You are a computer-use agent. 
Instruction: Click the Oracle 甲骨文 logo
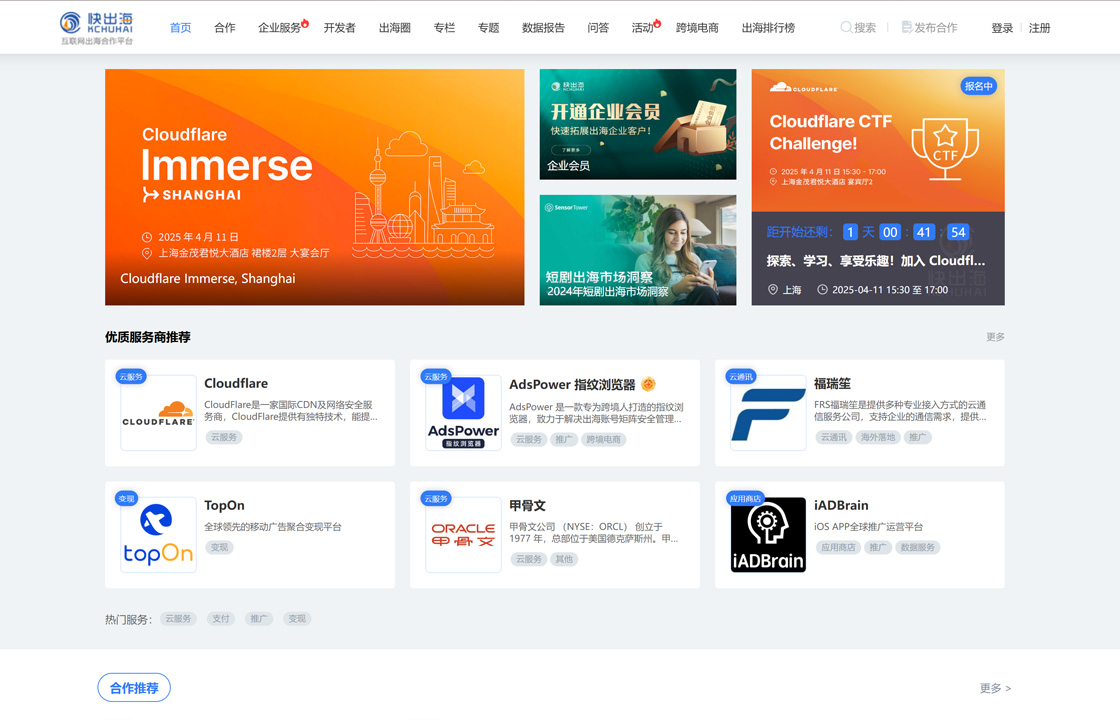click(x=463, y=535)
